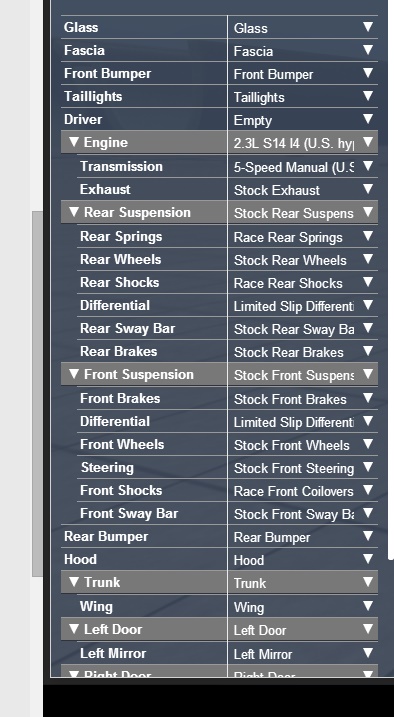The width and height of the screenshot is (394, 717).
Task: Open the Race Front Coilovers dropdown
Action: (x=303, y=491)
